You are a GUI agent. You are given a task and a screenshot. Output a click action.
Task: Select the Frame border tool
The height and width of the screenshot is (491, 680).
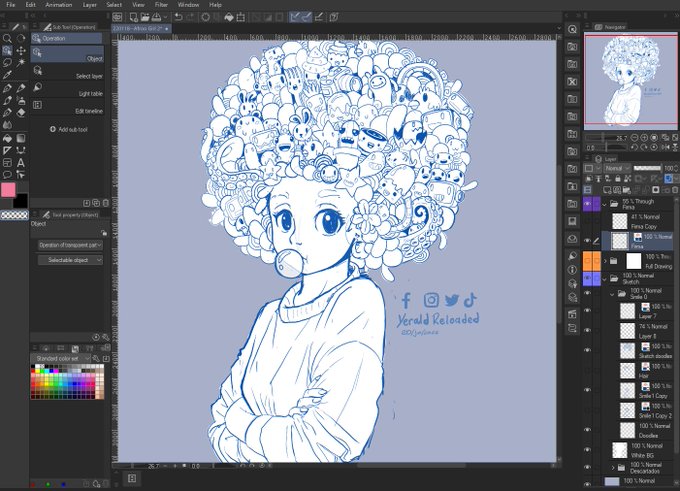coord(7,163)
